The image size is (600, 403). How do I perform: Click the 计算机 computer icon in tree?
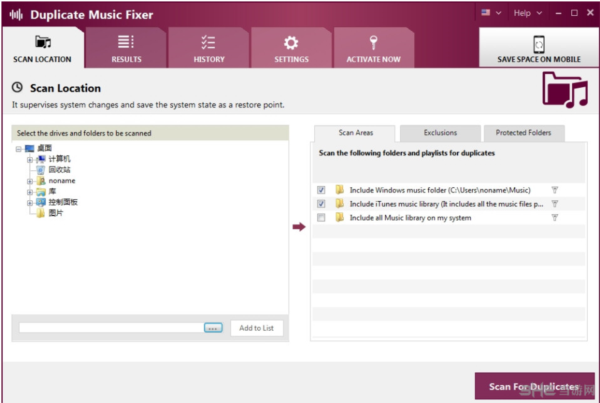click(41, 159)
